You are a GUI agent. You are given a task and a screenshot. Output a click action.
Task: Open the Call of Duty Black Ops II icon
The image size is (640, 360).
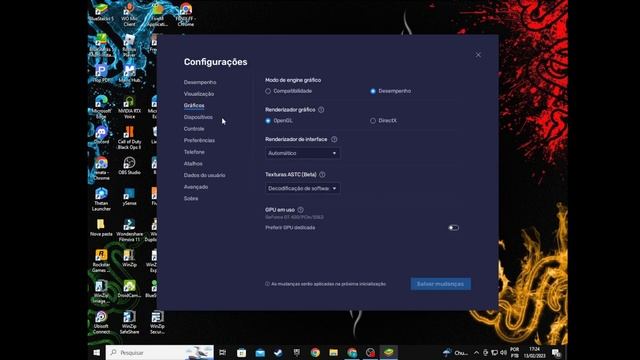click(129, 137)
